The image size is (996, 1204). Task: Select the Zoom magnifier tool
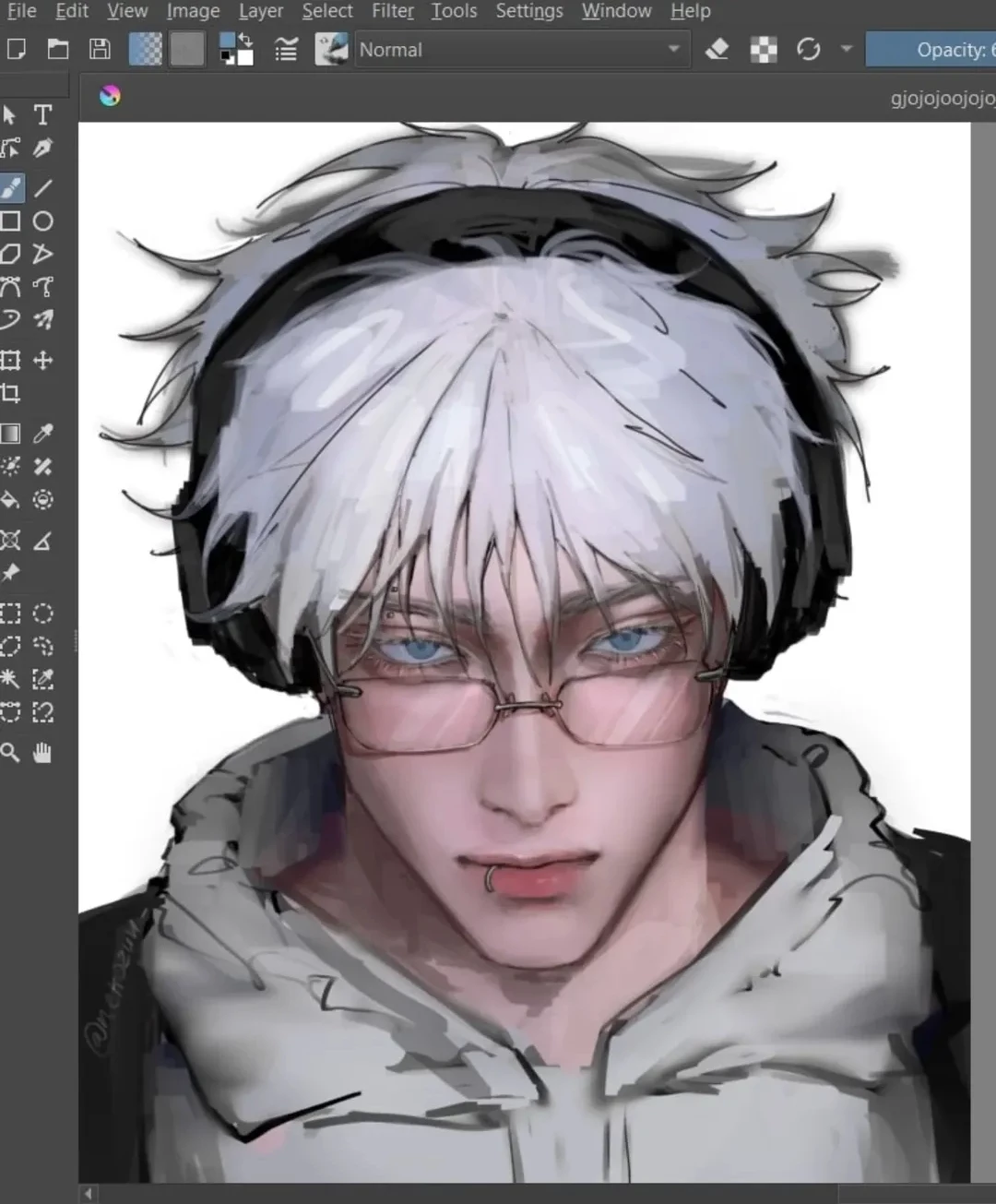pyautogui.click(x=11, y=754)
